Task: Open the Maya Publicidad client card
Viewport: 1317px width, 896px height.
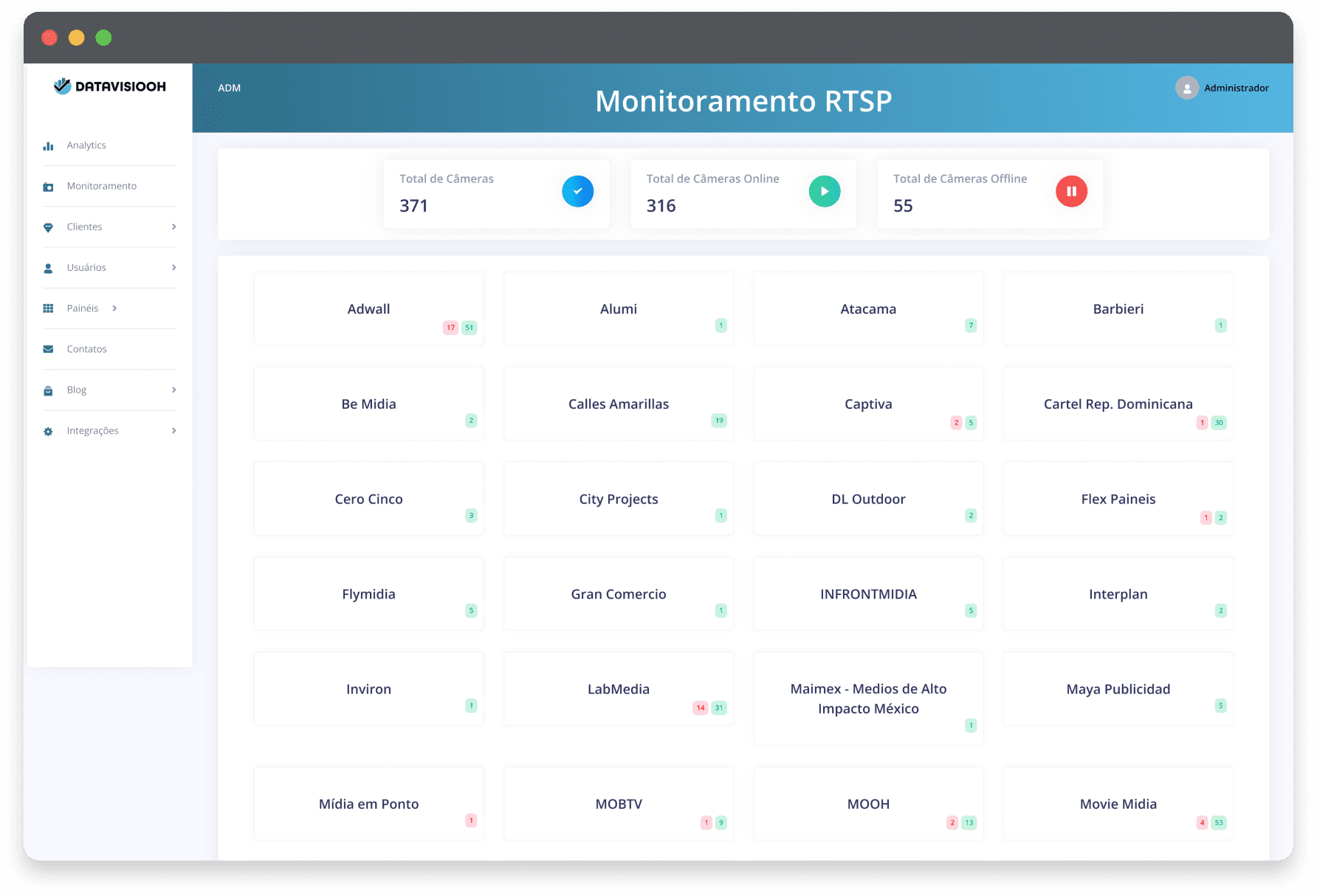Action: tap(1118, 689)
